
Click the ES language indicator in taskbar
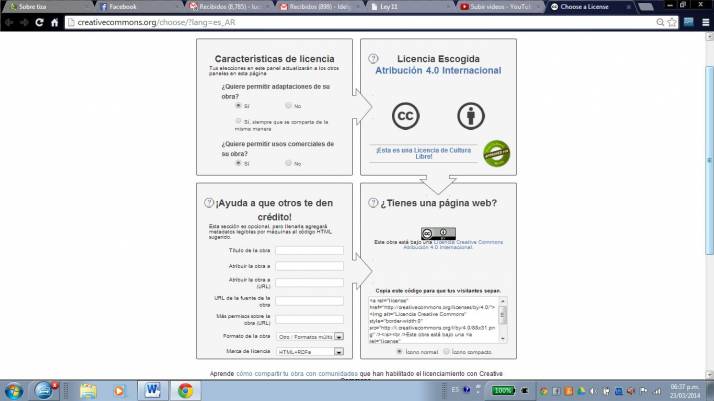pos(455,390)
